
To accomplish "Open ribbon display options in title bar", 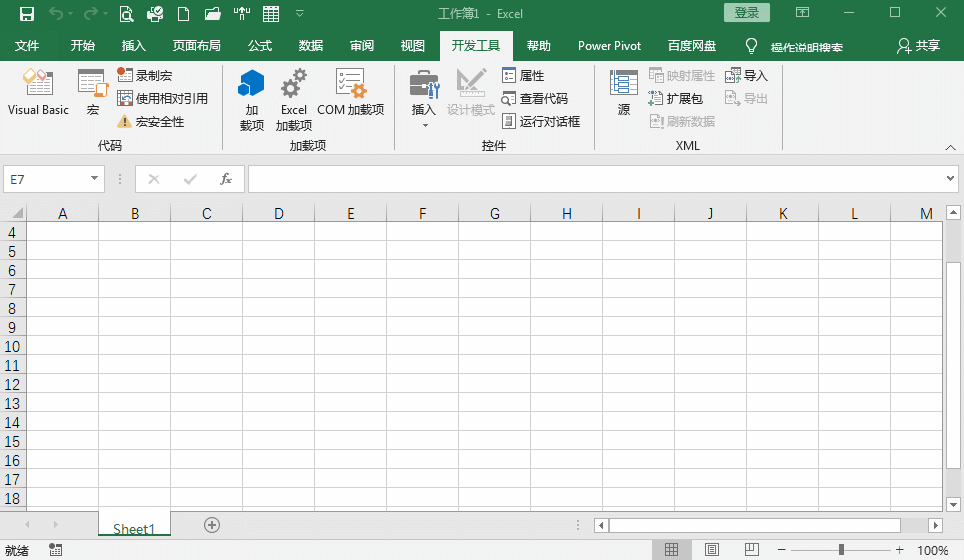I will tap(802, 13).
